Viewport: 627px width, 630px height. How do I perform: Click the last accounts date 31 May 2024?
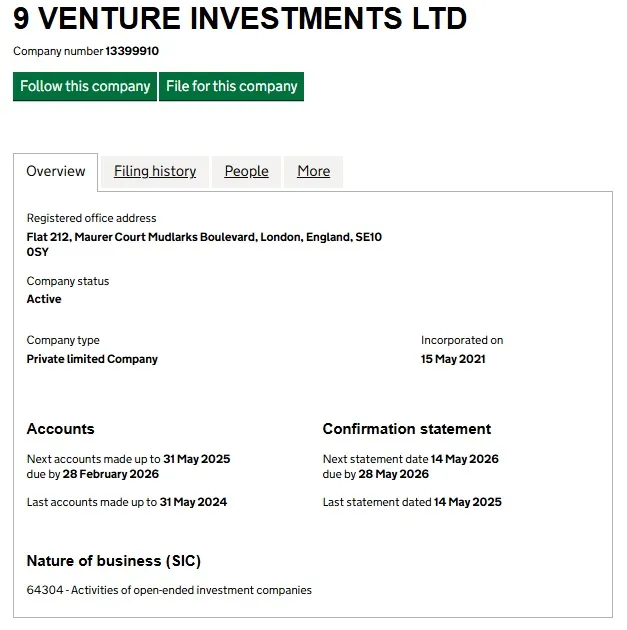coord(194,502)
